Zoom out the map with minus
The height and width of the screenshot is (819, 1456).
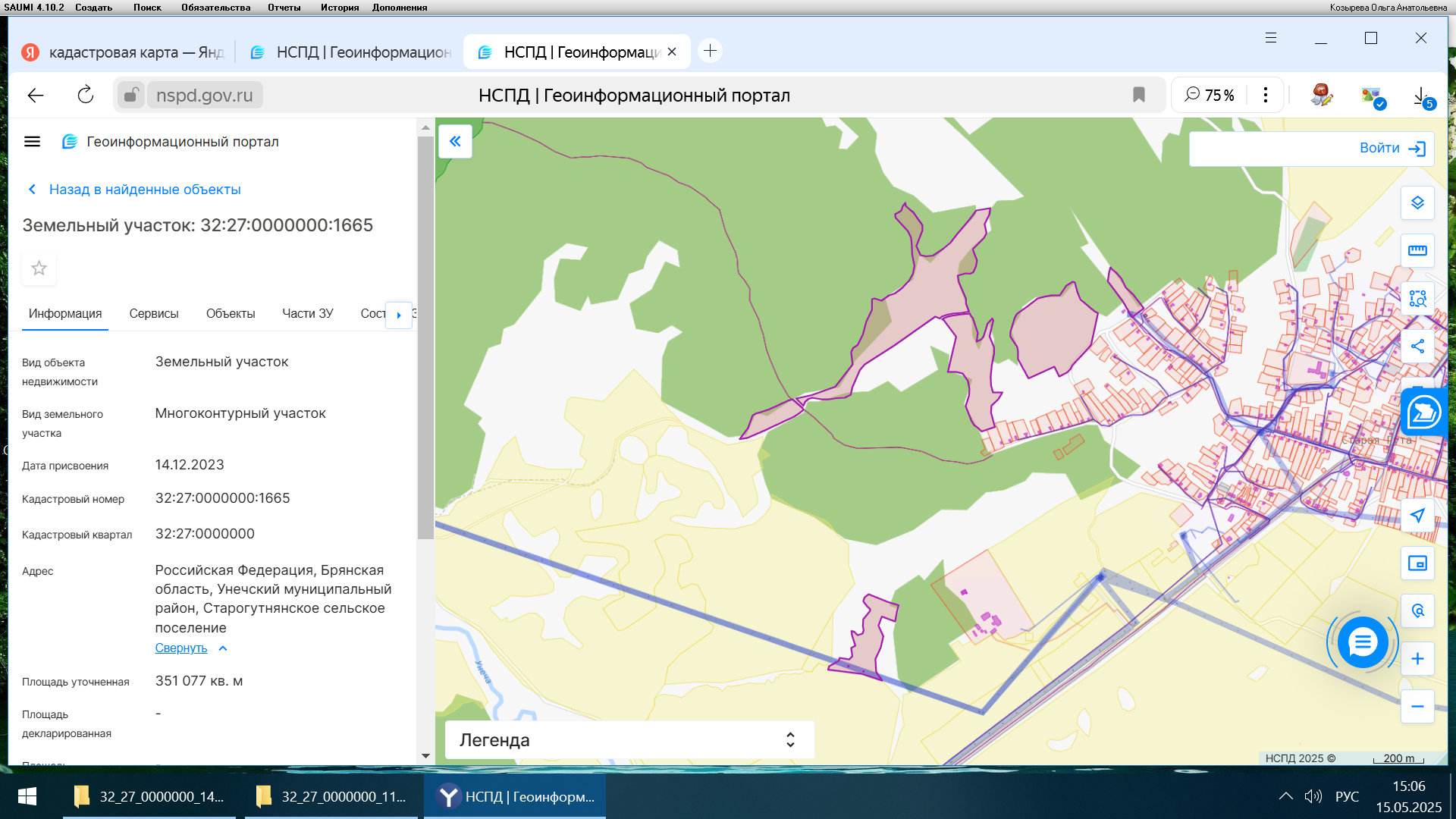click(x=1417, y=707)
